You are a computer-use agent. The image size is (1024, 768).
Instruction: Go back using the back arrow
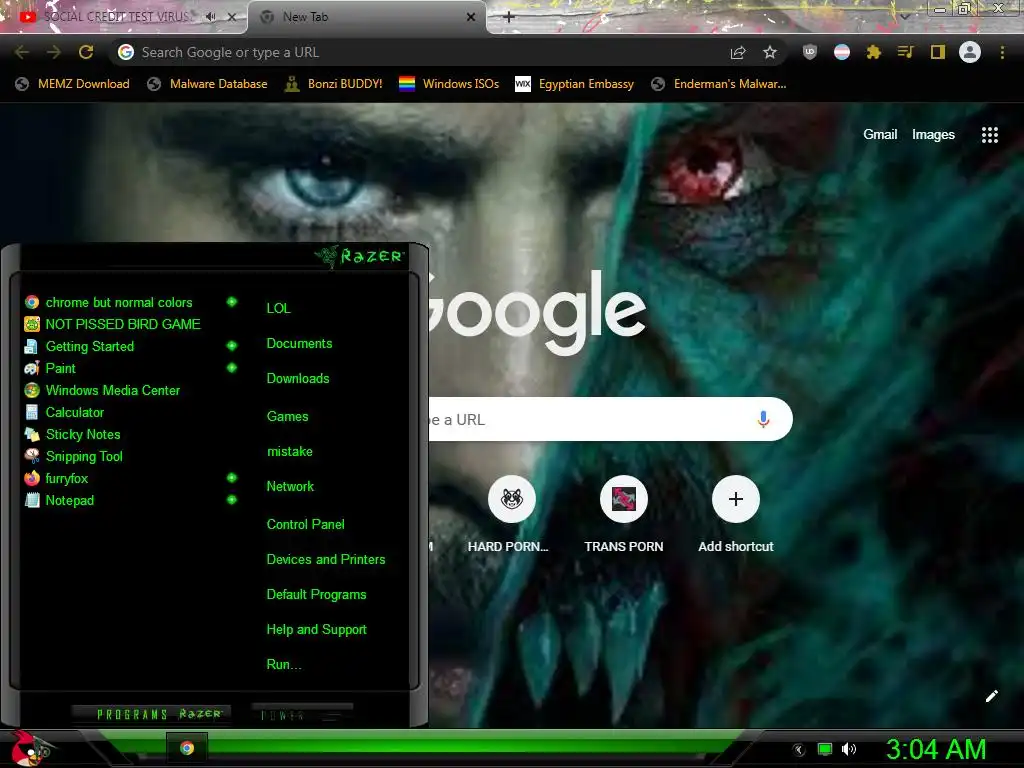22,52
